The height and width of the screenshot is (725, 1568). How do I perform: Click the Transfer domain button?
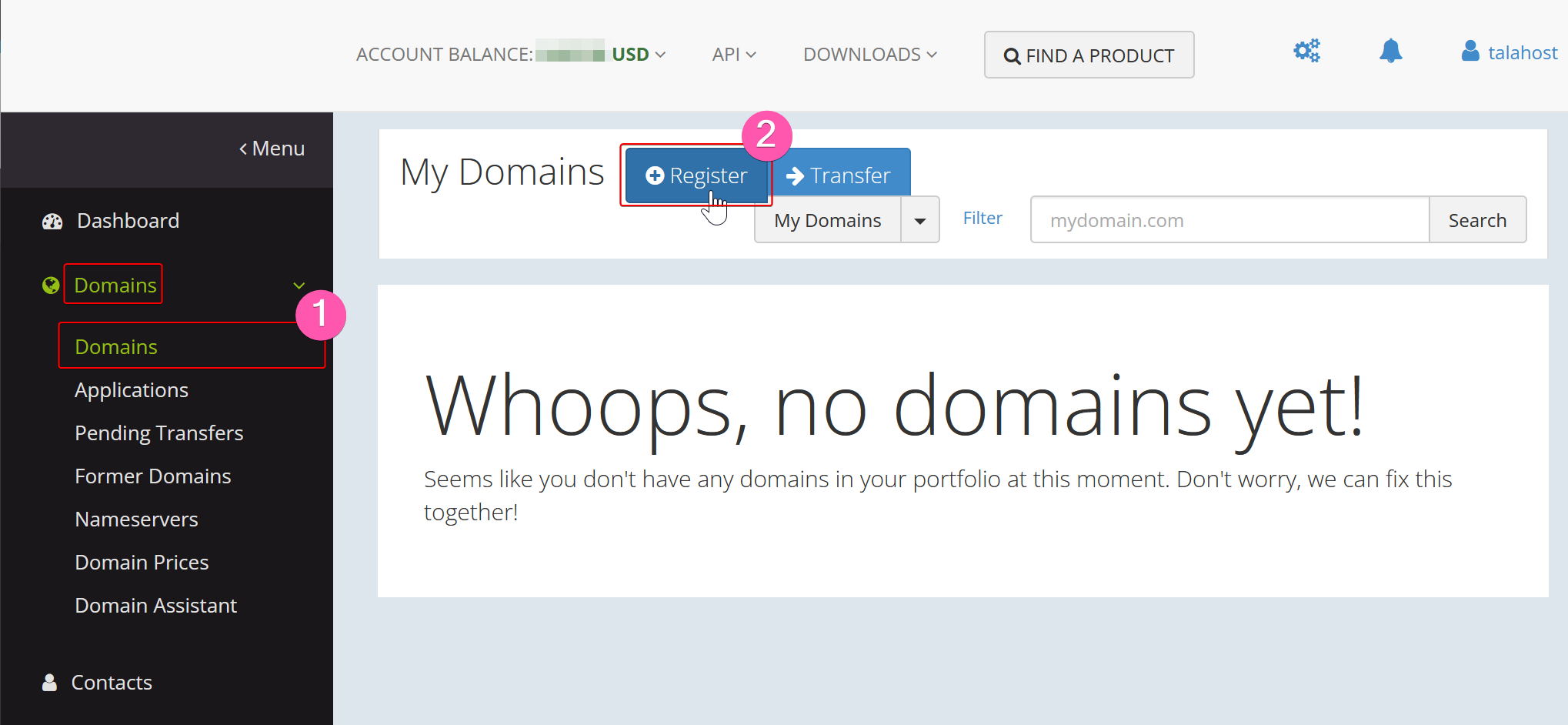[x=840, y=172]
